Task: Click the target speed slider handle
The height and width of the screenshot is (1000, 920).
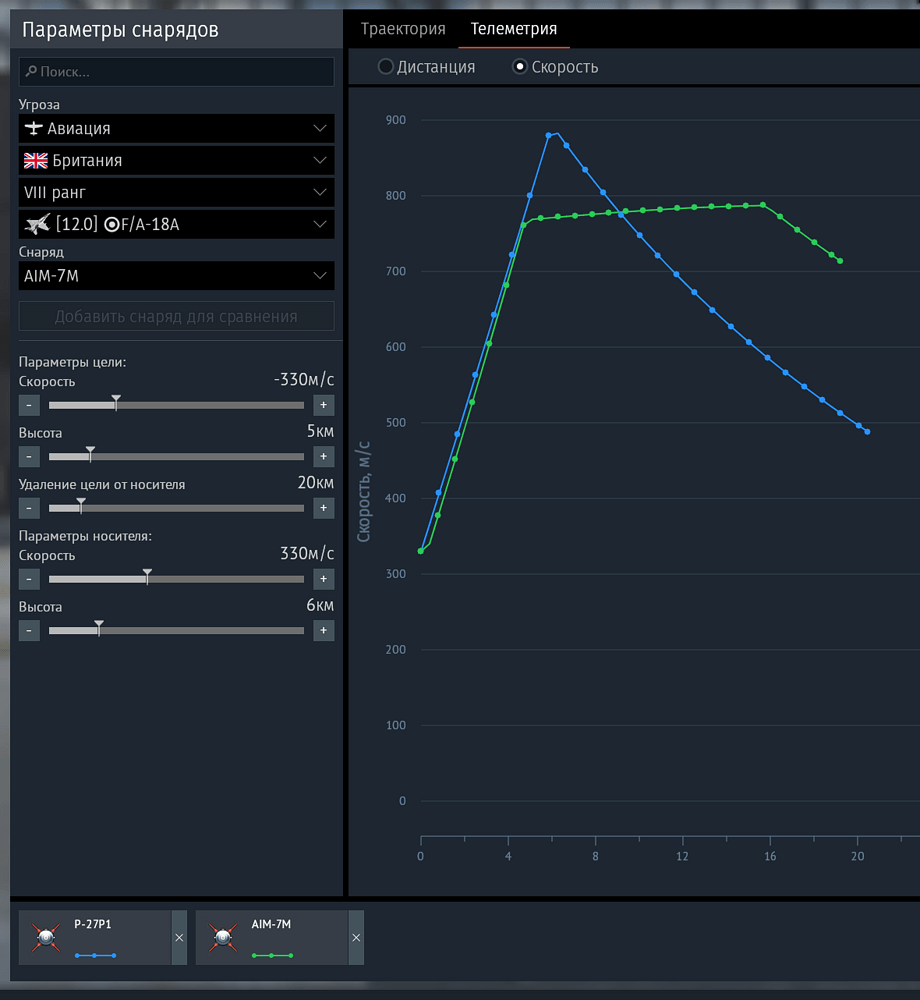Action: click(116, 402)
